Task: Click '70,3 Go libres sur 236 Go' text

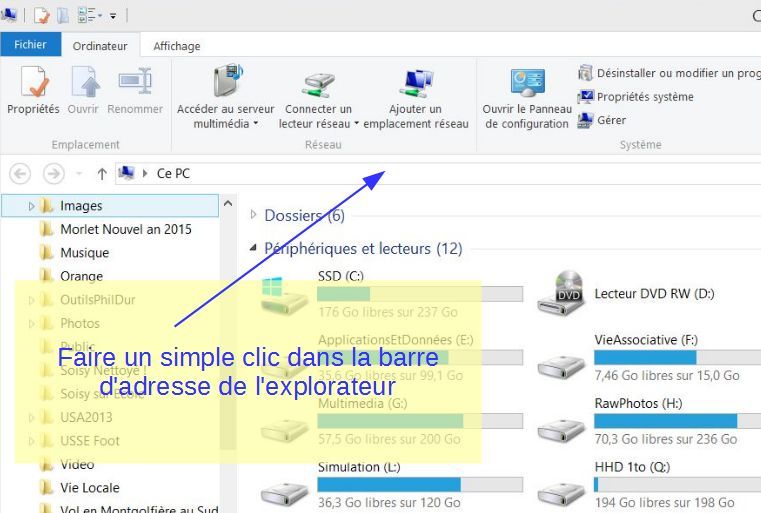Action: point(666,439)
